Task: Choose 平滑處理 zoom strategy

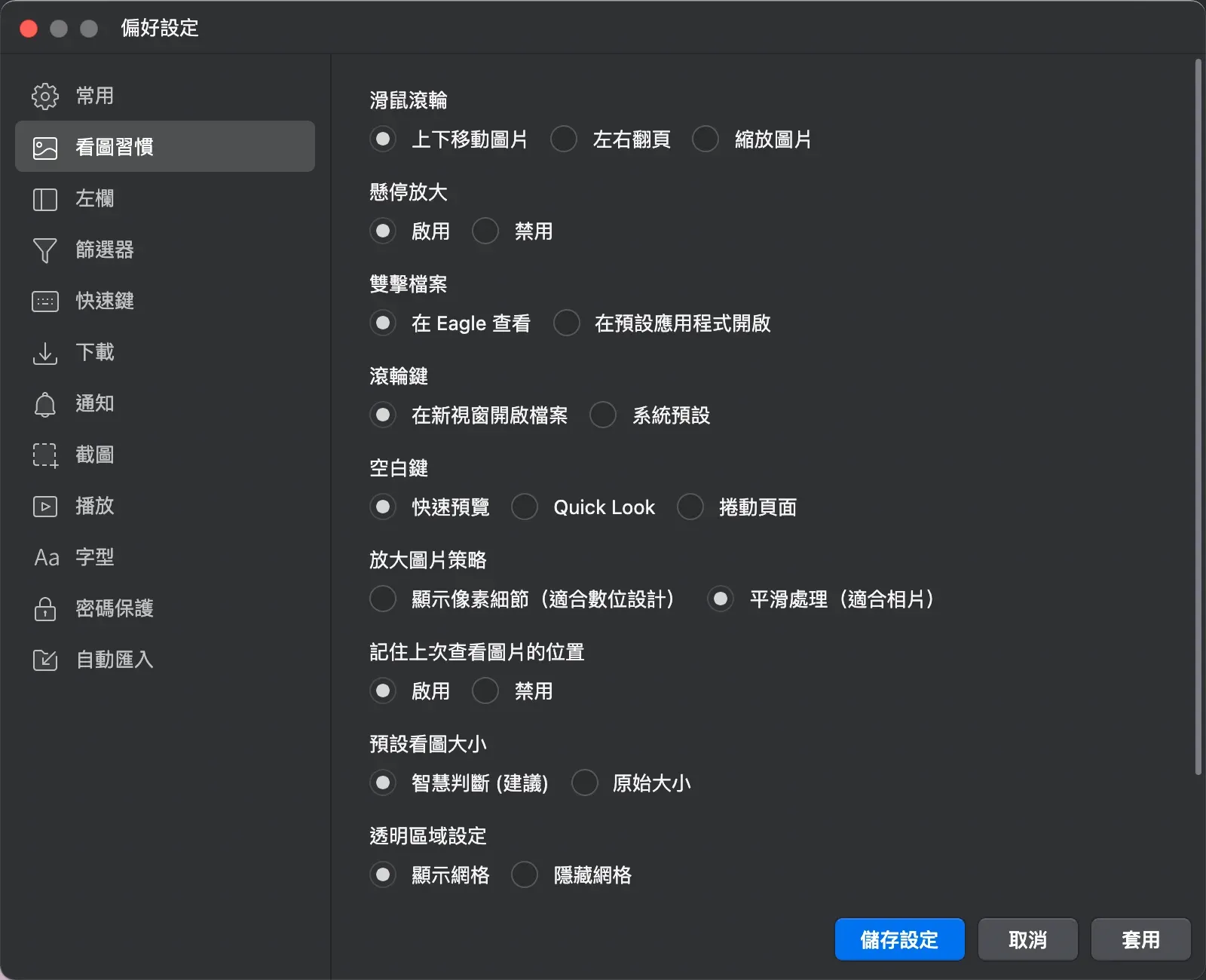Action: point(721,599)
